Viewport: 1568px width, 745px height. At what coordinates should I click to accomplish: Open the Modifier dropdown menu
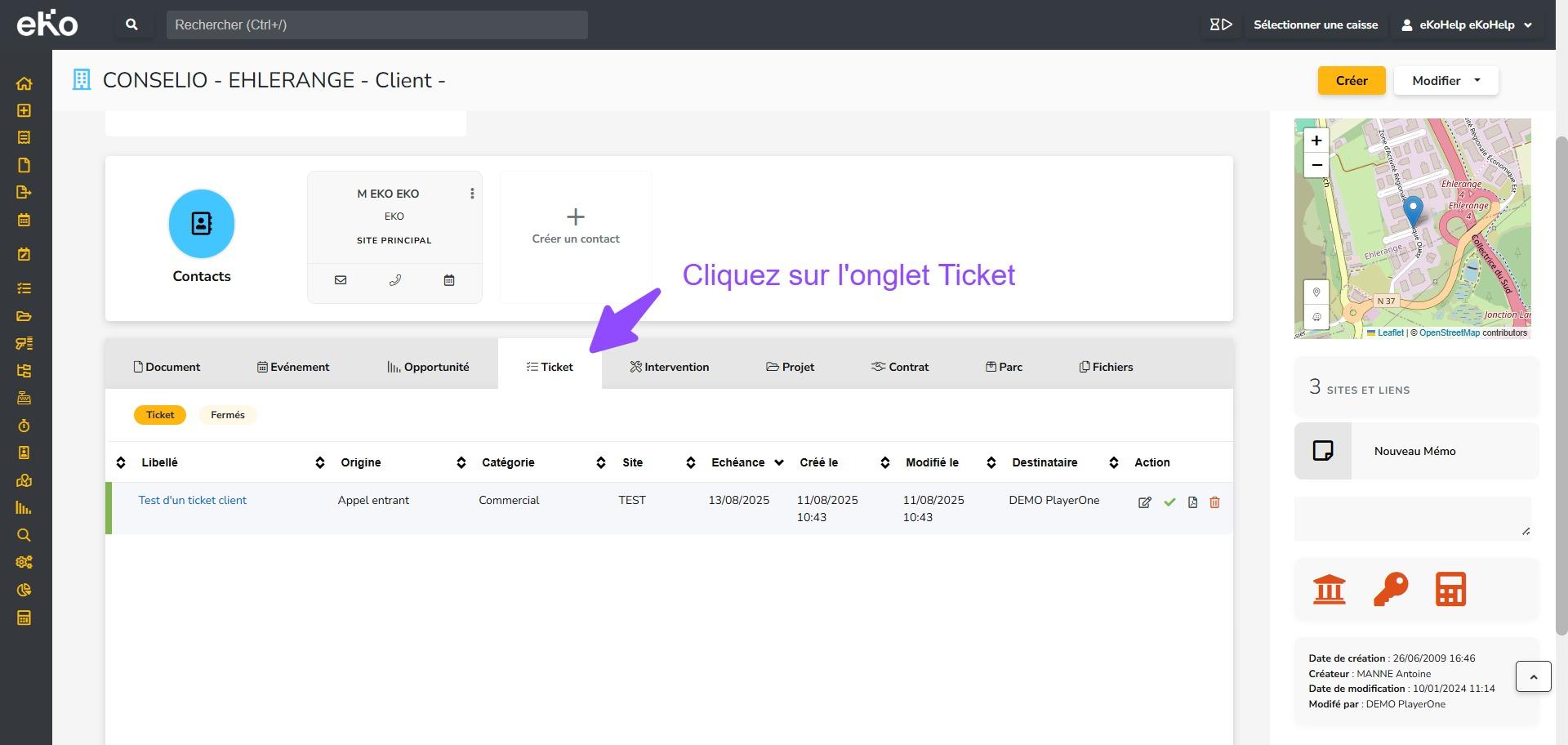point(1445,81)
